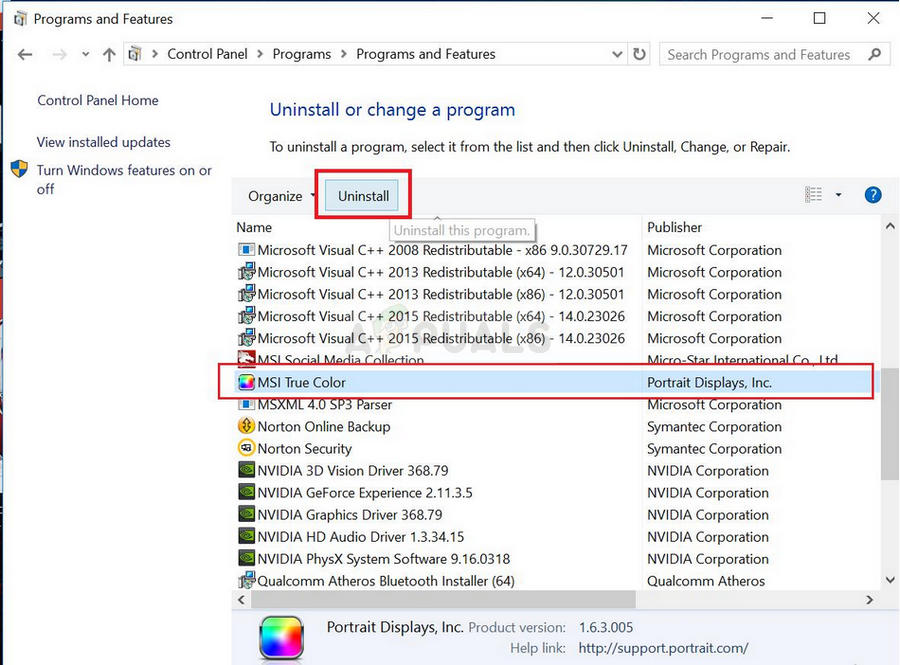Screen dimensions: 900x665
Task: Select Programs and Features breadcrumb
Action: click(x=425, y=54)
